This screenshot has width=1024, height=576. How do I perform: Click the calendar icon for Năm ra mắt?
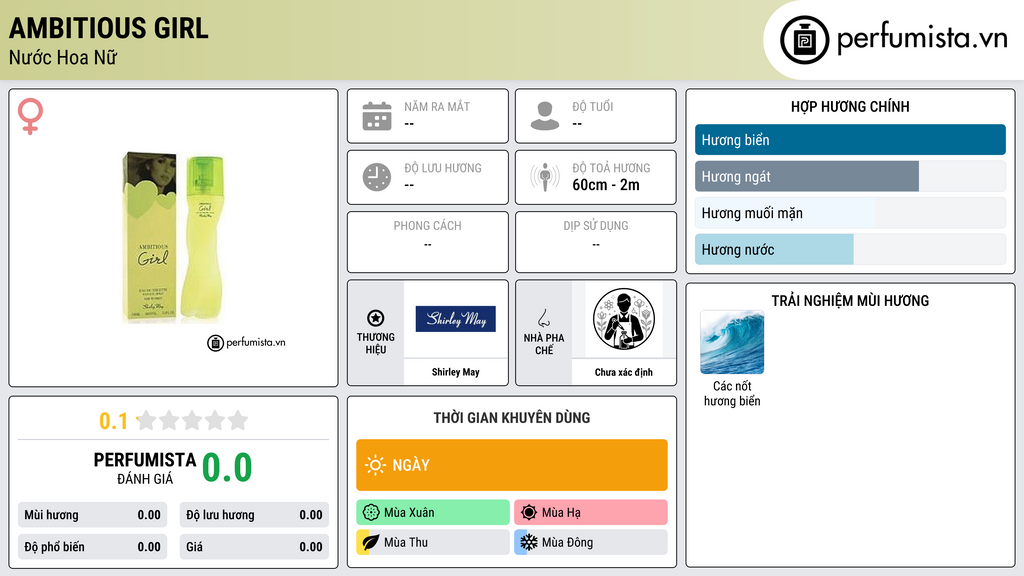point(377,116)
